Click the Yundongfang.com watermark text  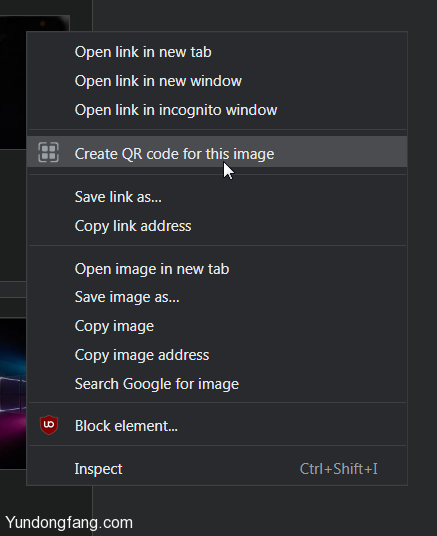point(69,523)
